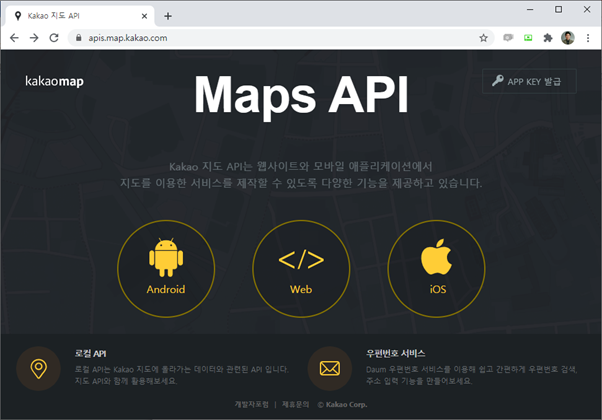Click the kakaomap logo
This screenshot has height=420, width=602.
[54, 81]
